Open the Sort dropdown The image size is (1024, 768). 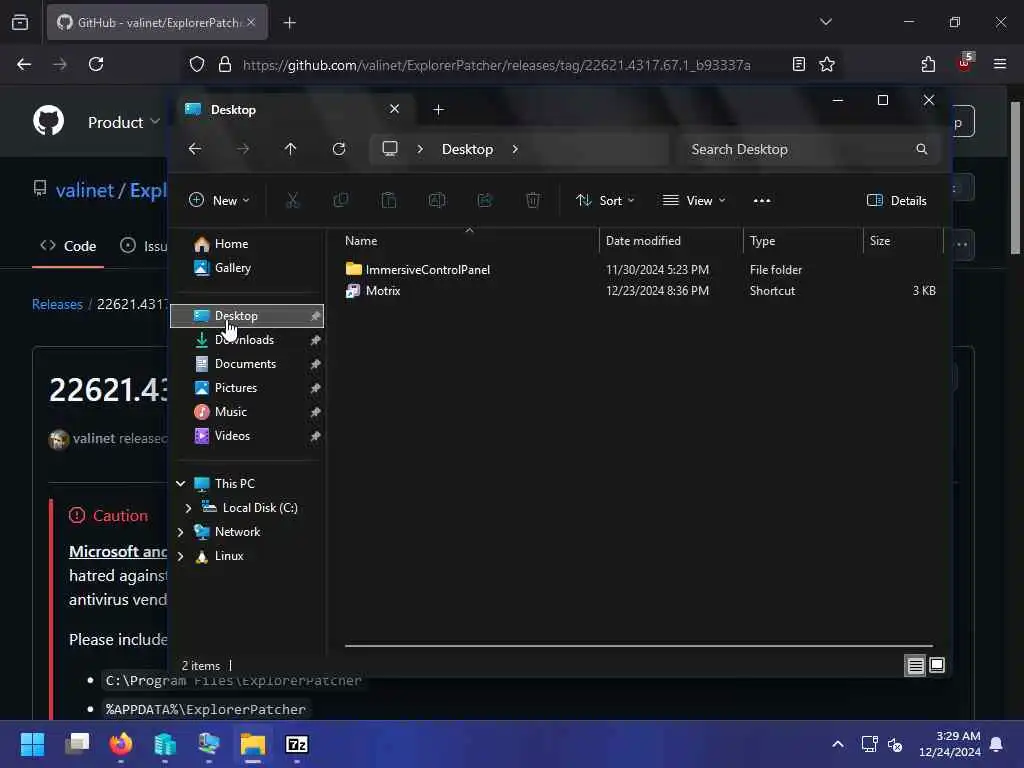tap(605, 200)
